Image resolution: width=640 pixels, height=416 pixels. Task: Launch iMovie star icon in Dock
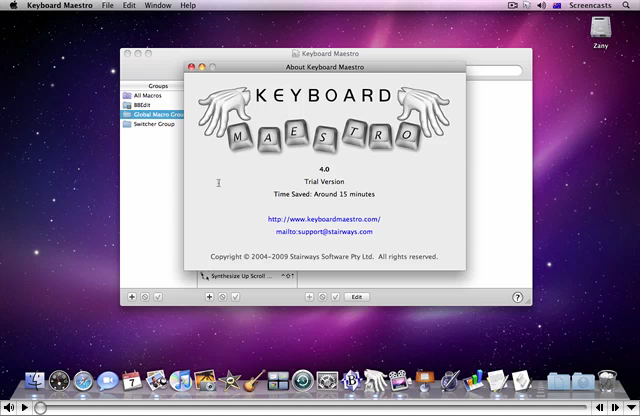[x=229, y=381]
